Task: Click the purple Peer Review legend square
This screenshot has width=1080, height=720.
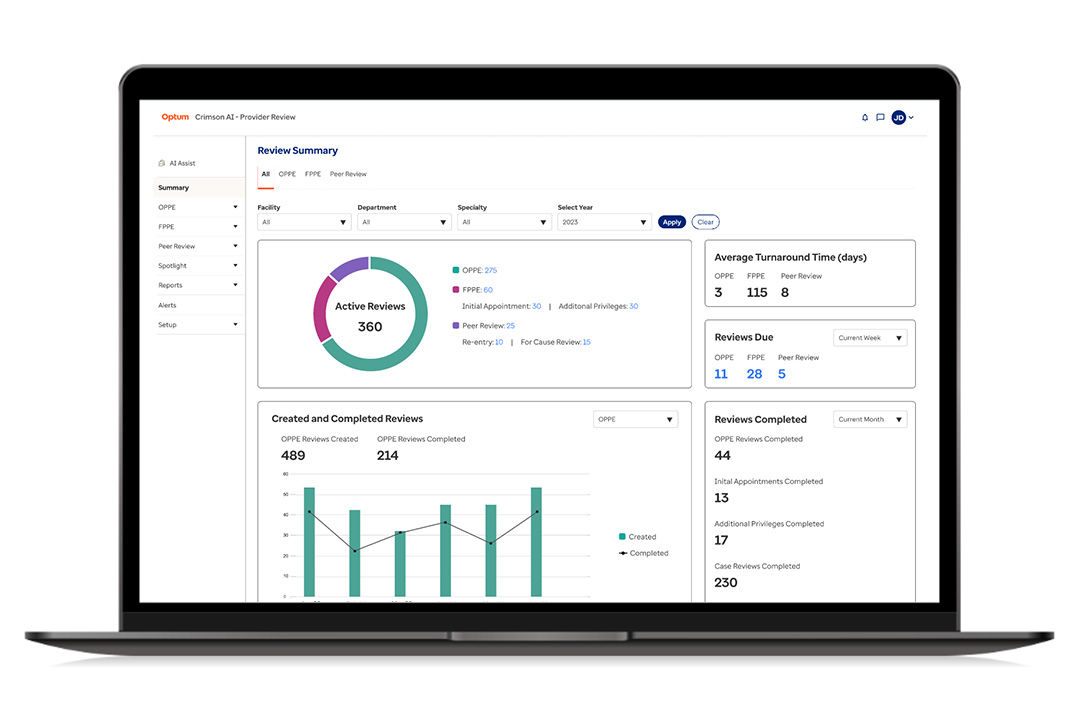Action: coord(455,325)
